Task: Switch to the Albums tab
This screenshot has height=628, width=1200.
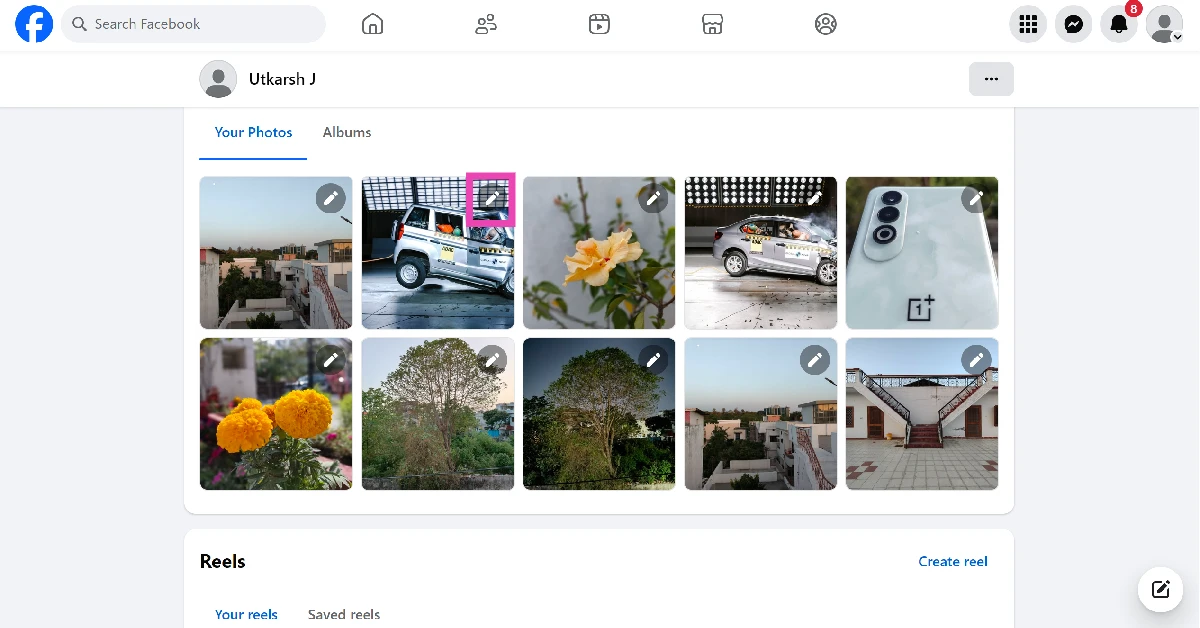Action: click(x=346, y=132)
